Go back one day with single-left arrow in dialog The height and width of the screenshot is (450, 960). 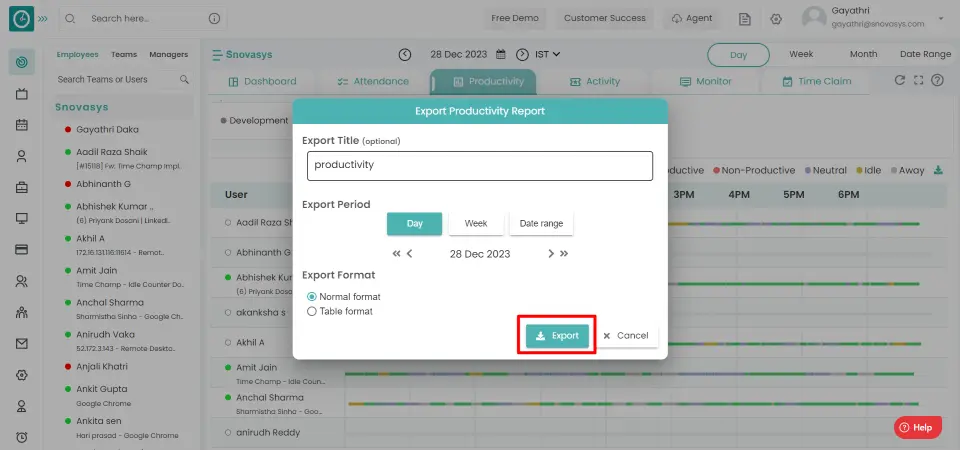pyautogui.click(x=410, y=253)
